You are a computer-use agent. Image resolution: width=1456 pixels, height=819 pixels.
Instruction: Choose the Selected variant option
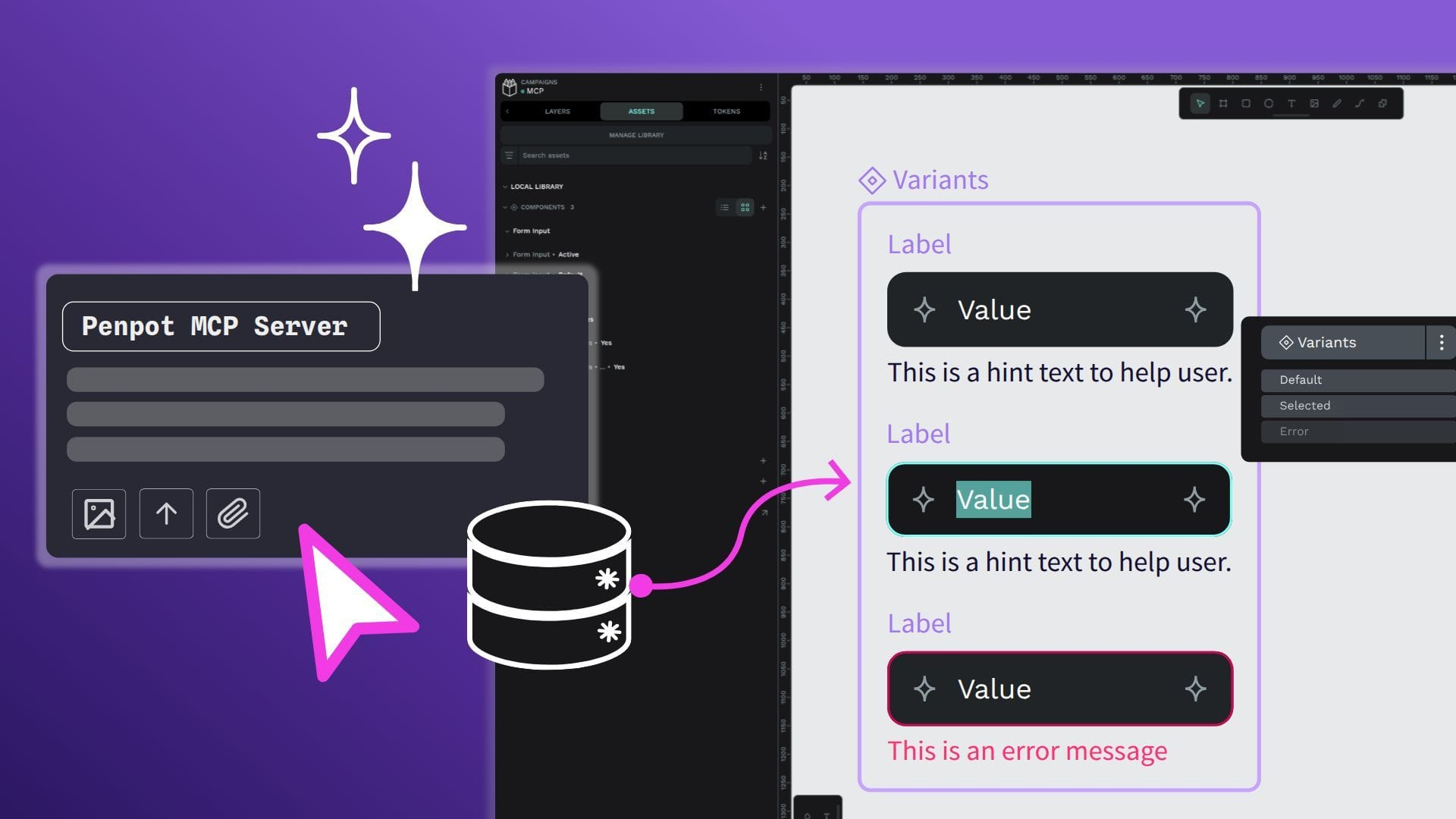(1304, 406)
